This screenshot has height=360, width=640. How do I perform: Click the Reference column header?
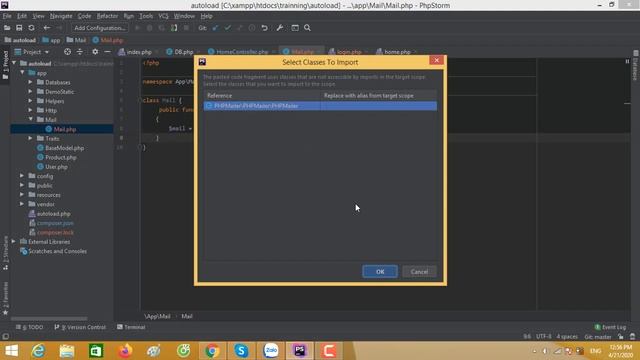262,96
